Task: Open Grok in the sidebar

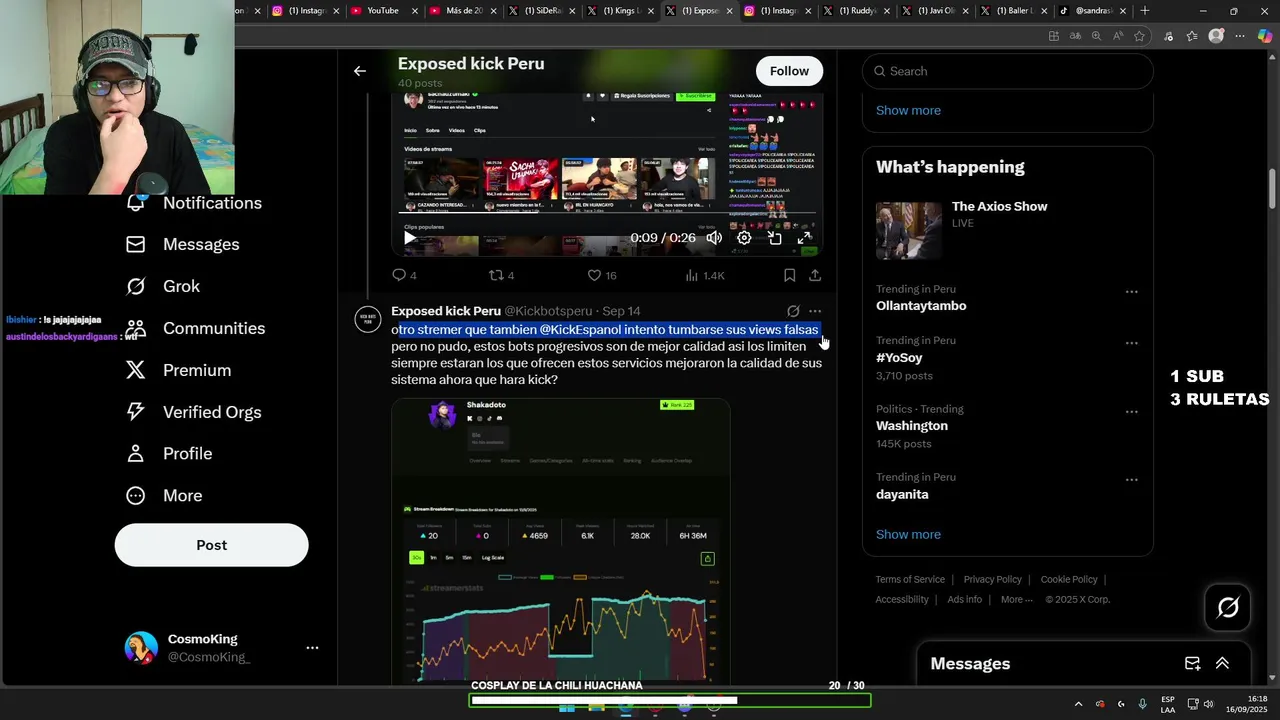Action: point(163,286)
